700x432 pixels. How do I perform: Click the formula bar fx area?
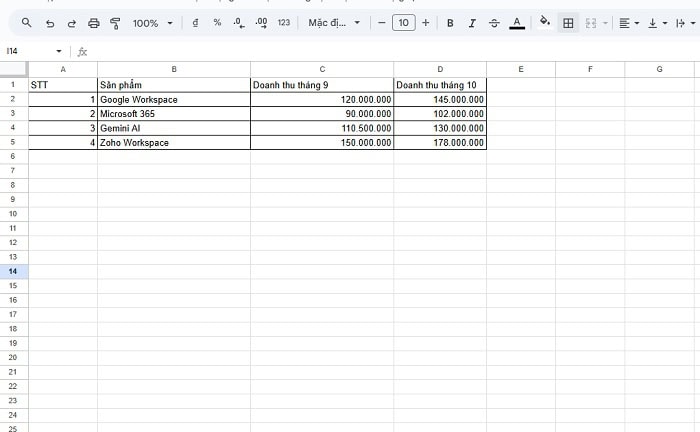pos(384,52)
